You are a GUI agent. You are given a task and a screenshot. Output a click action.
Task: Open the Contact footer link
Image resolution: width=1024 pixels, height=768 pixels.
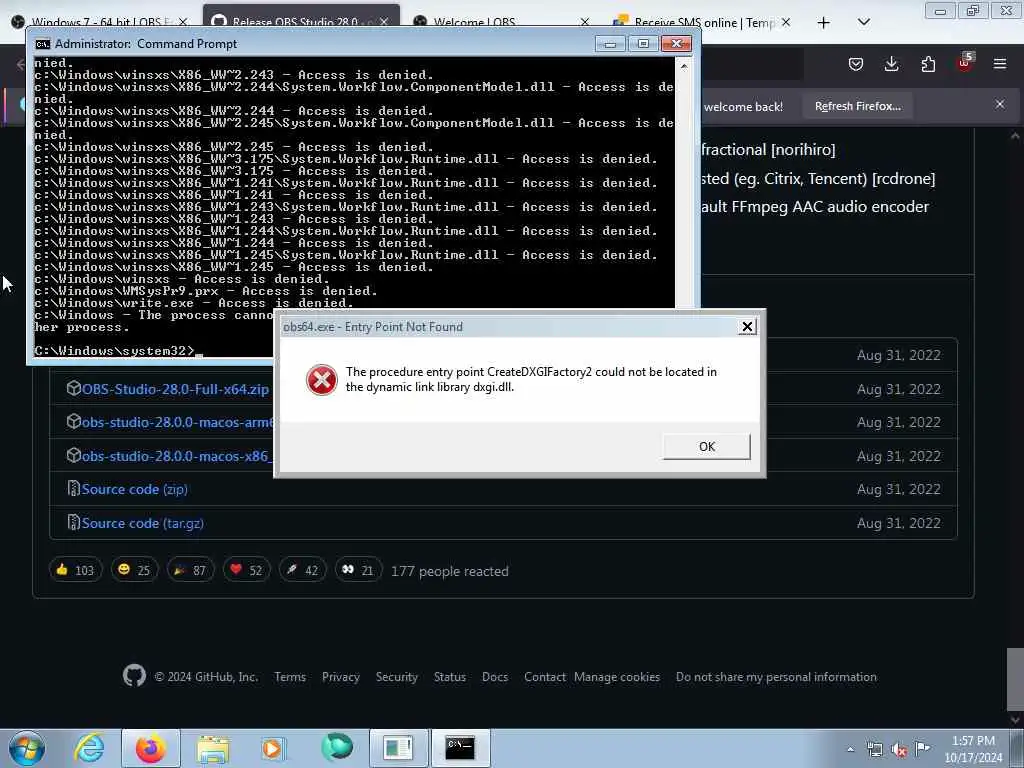pos(545,677)
